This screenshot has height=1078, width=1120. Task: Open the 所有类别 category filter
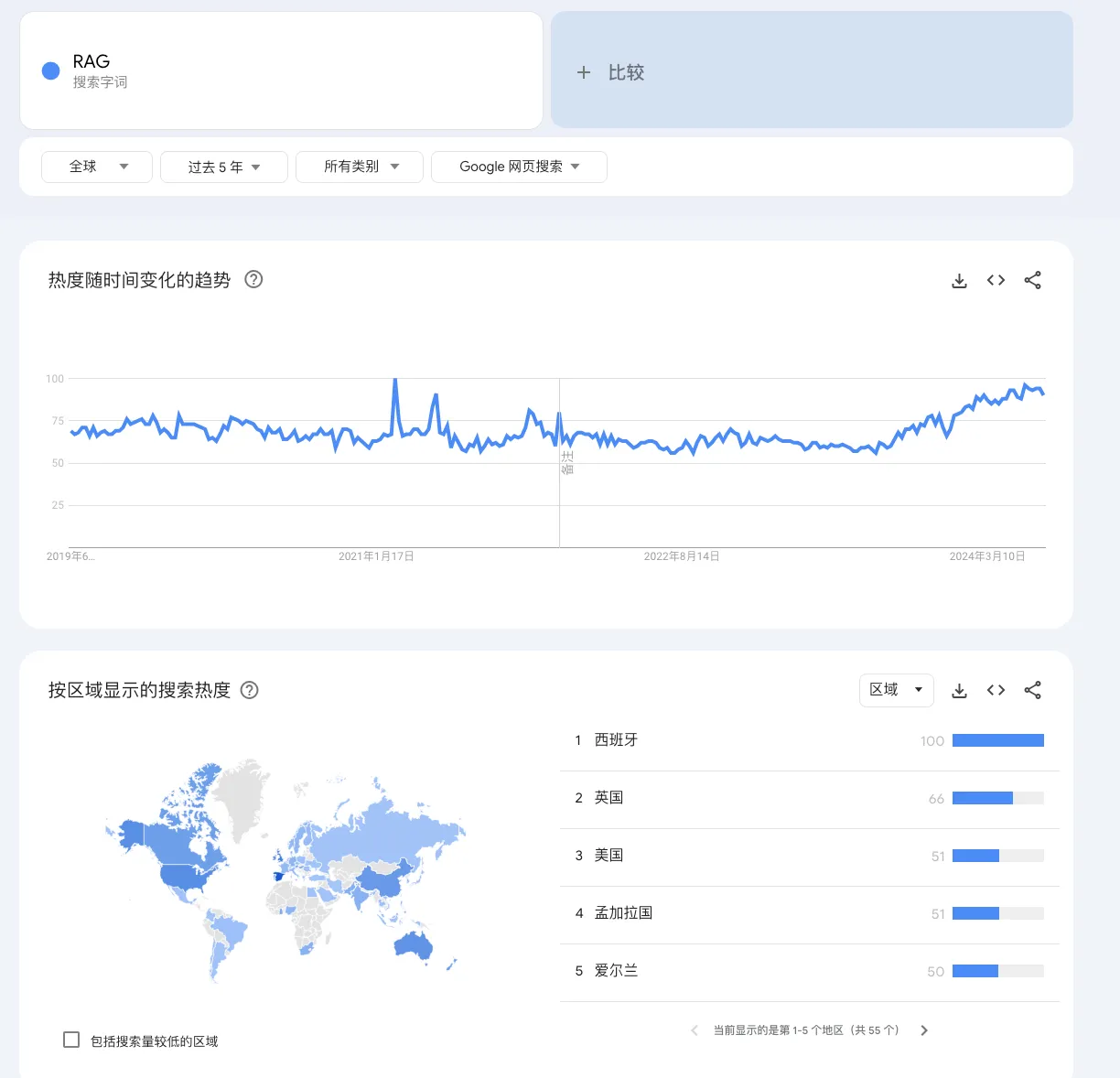click(x=359, y=167)
